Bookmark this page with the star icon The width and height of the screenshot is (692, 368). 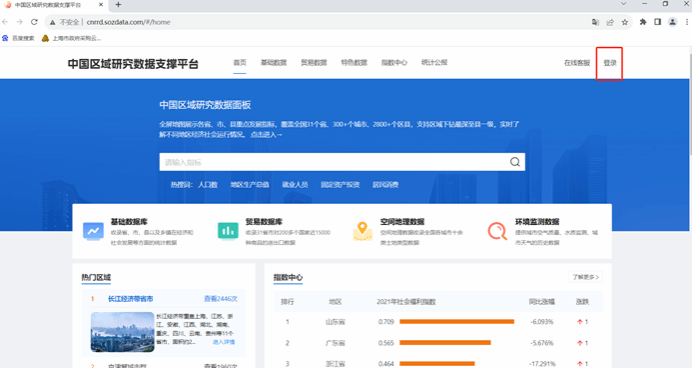[x=624, y=22]
